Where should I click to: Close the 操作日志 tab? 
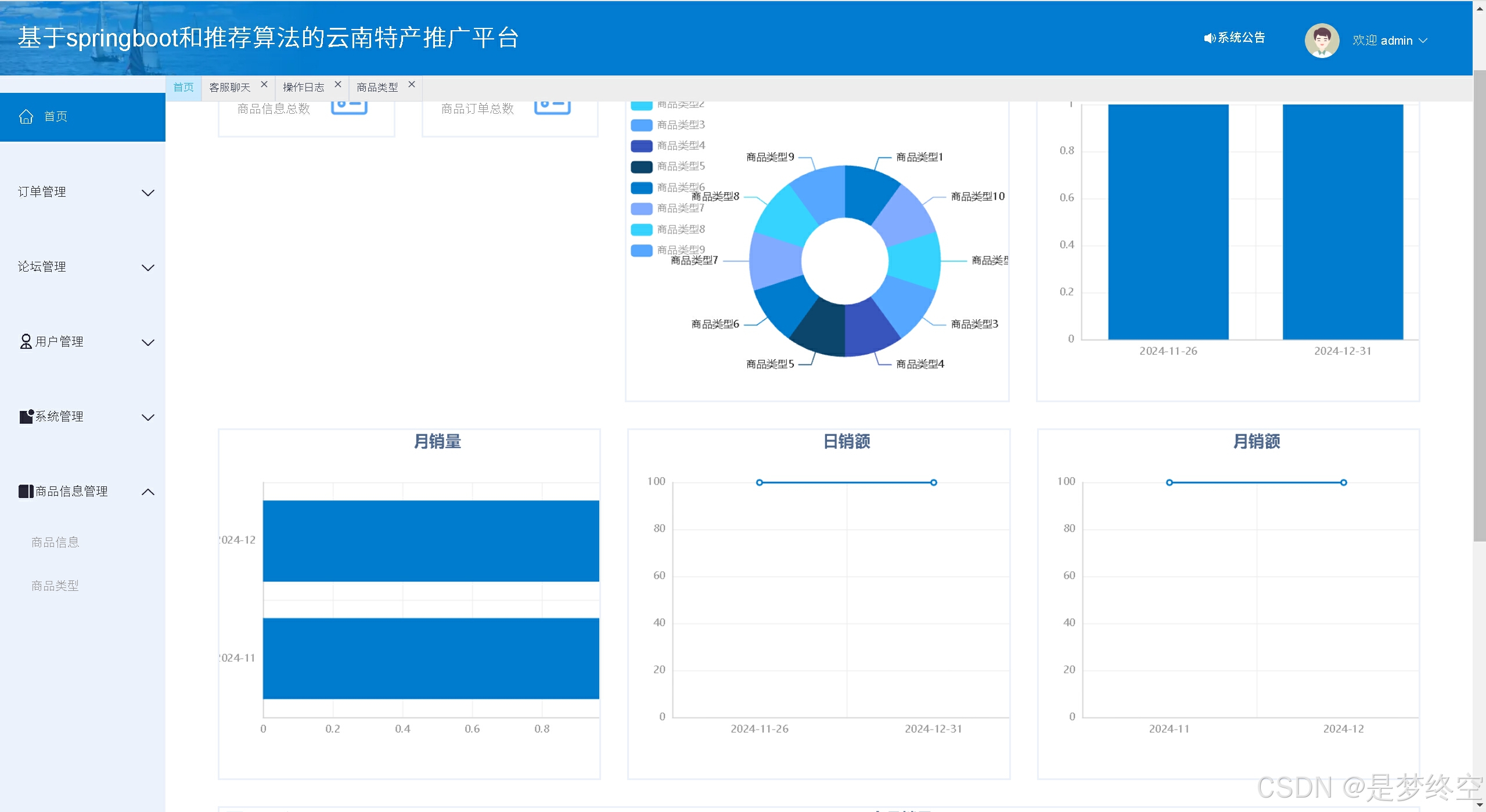[338, 85]
